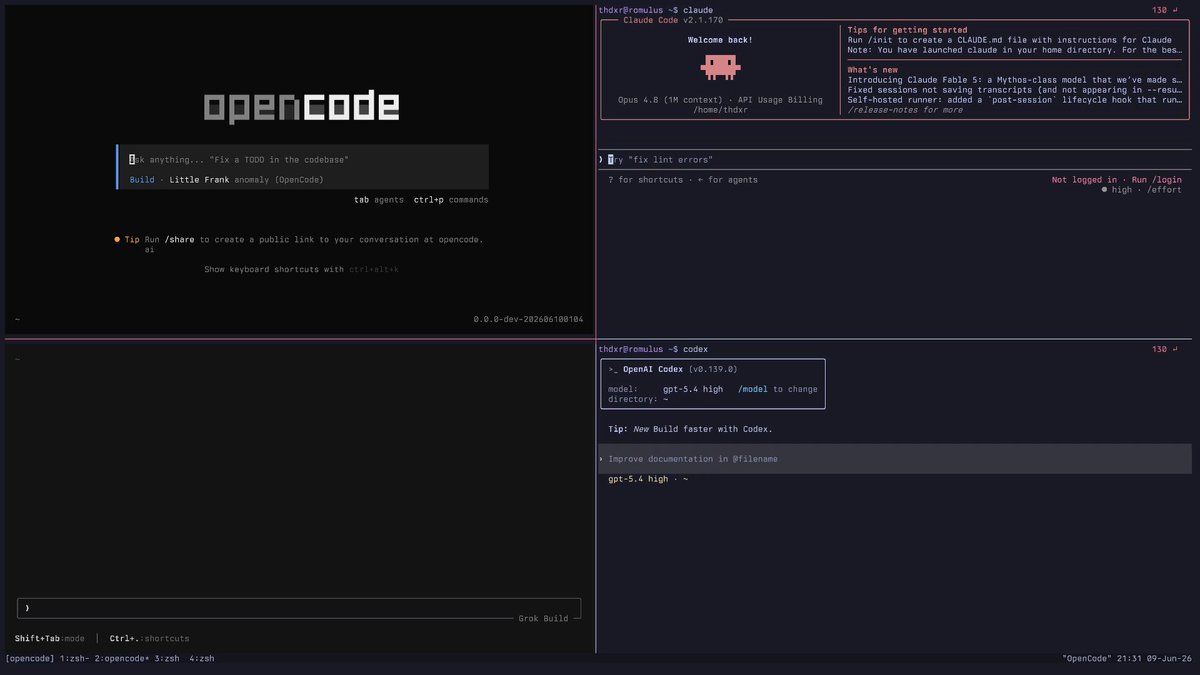
Task: Click 'Run /login' in Claude pane
Action: coord(1157,180)
